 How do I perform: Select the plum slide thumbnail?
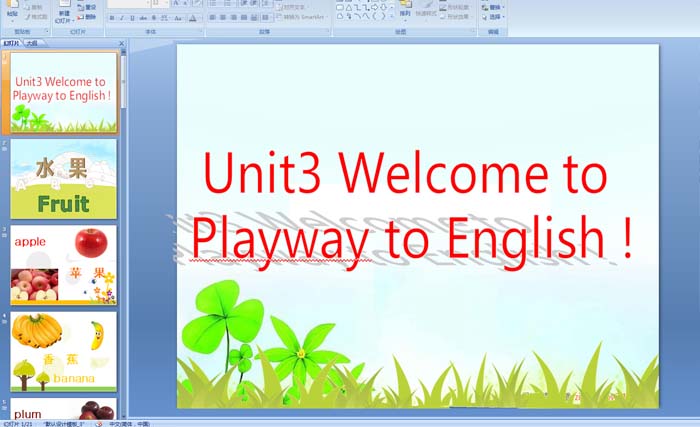point(63,408)
